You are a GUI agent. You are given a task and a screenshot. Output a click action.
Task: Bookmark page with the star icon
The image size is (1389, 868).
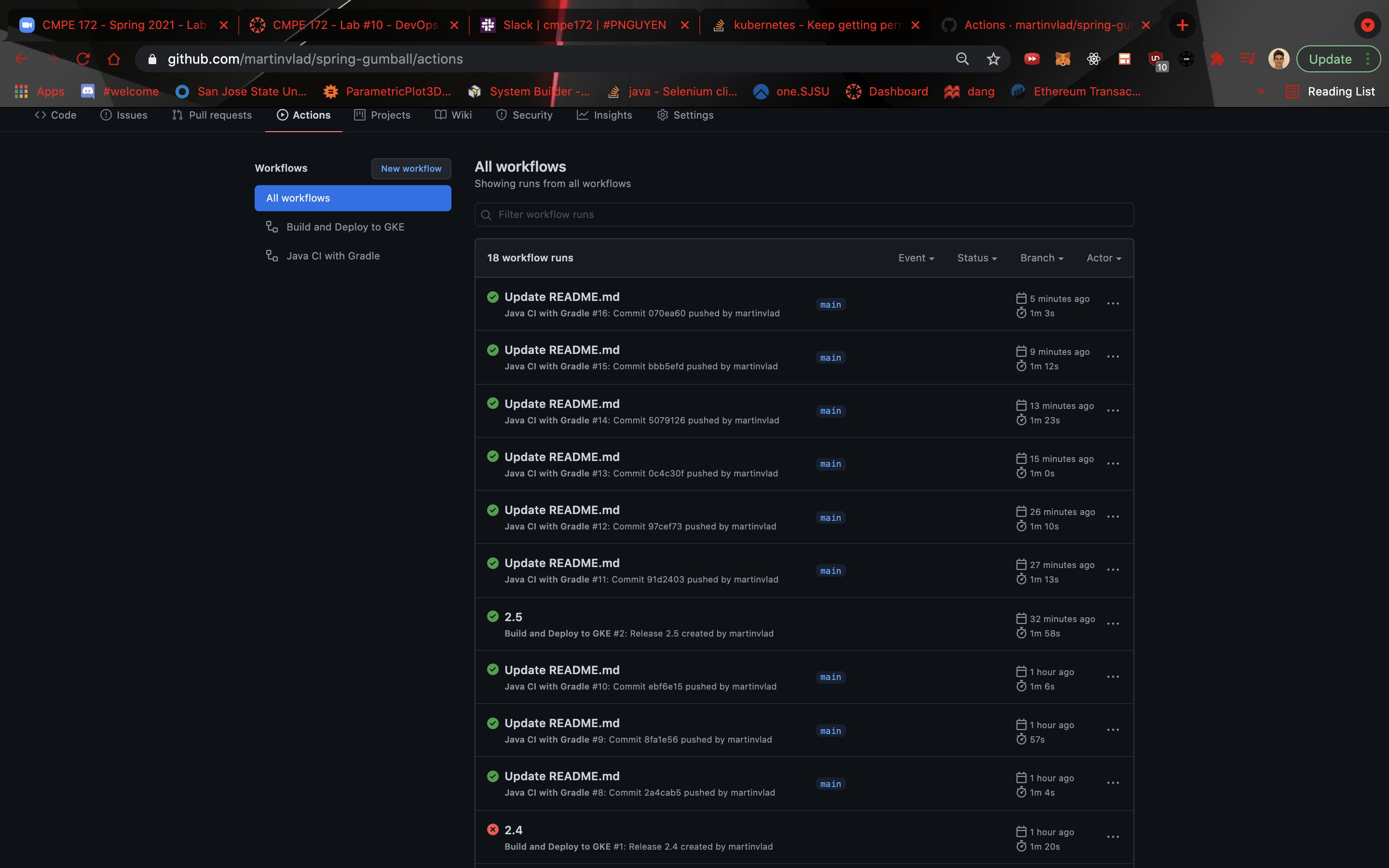993,58
